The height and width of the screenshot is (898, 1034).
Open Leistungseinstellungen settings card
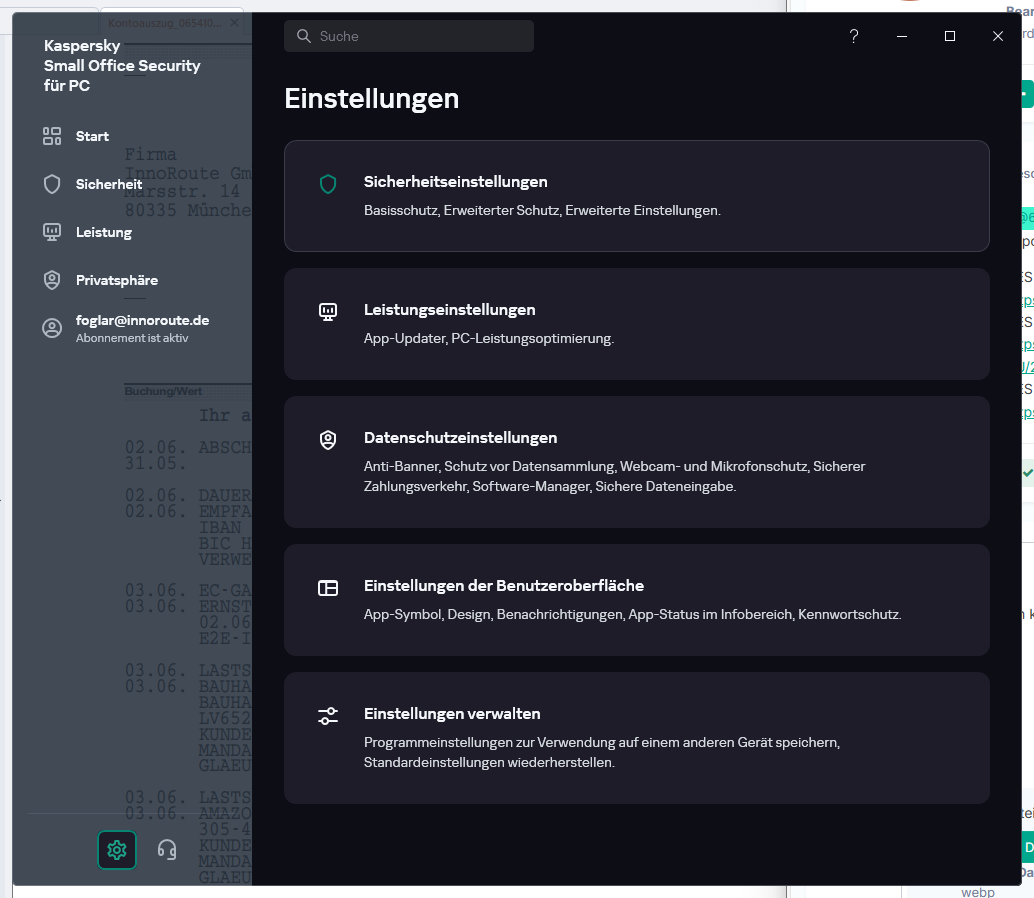coord(636,323)
